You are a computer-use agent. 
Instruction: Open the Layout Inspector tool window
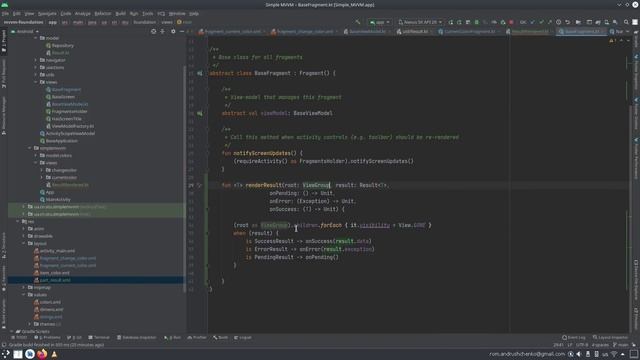[x=610, y=338]
